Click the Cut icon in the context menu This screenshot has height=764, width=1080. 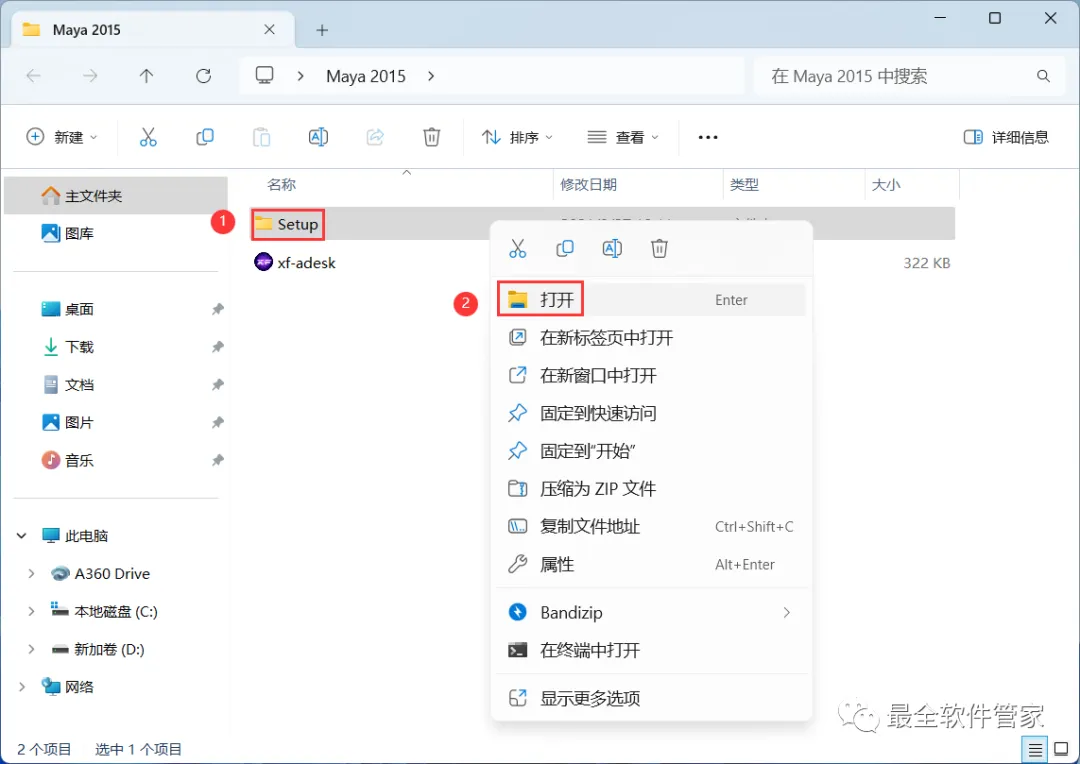[517, 248]
